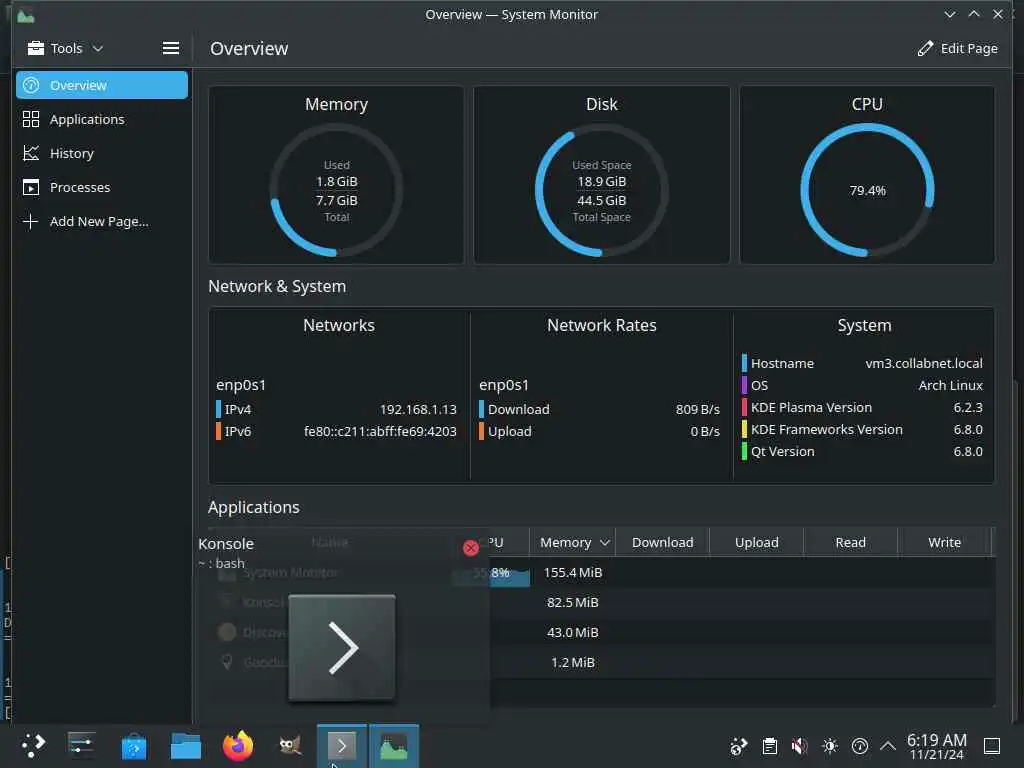Close the Konsole window preview tooltip
The width and height of the screenshot is (1024, 768).
point(470,548)
